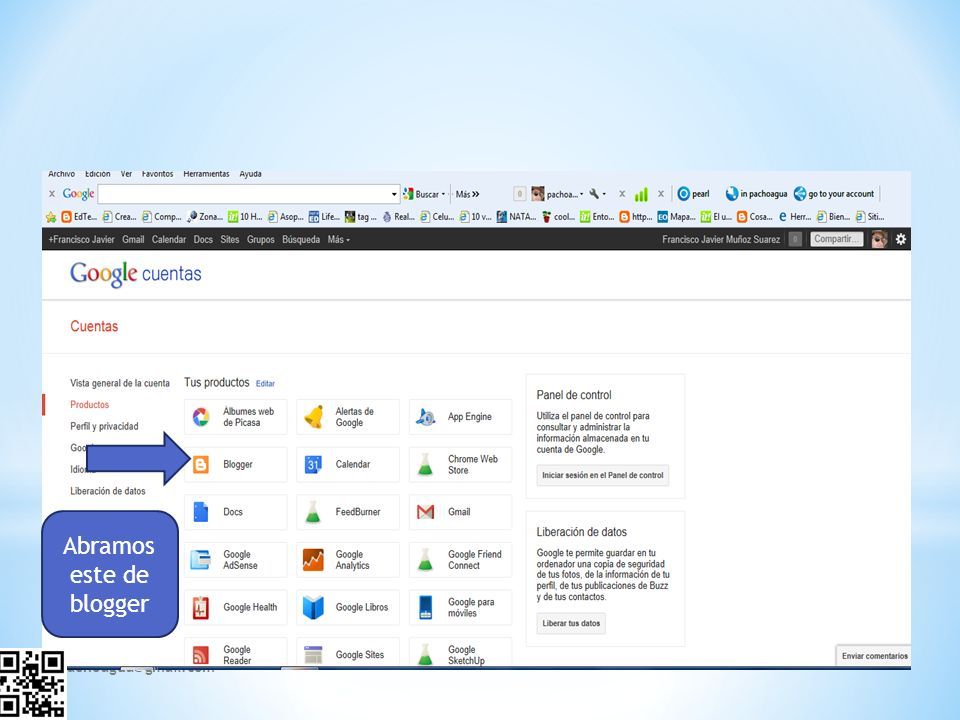Open Google SketchUp

point(460,653)
